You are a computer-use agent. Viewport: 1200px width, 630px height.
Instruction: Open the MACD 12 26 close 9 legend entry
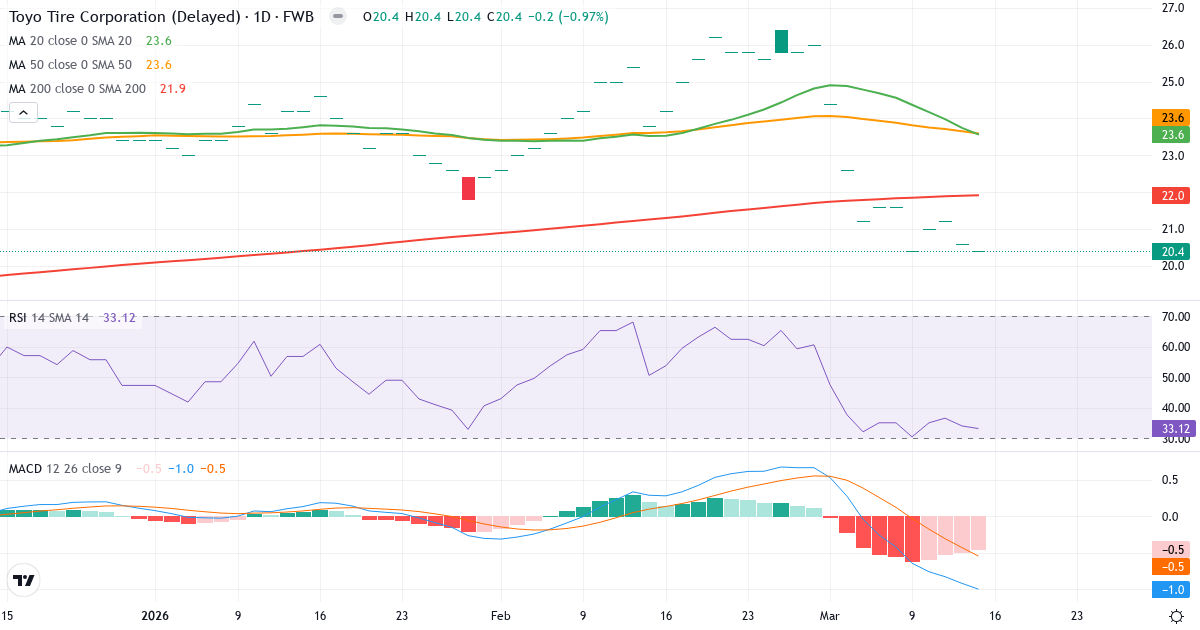click(x=62, y=467)
